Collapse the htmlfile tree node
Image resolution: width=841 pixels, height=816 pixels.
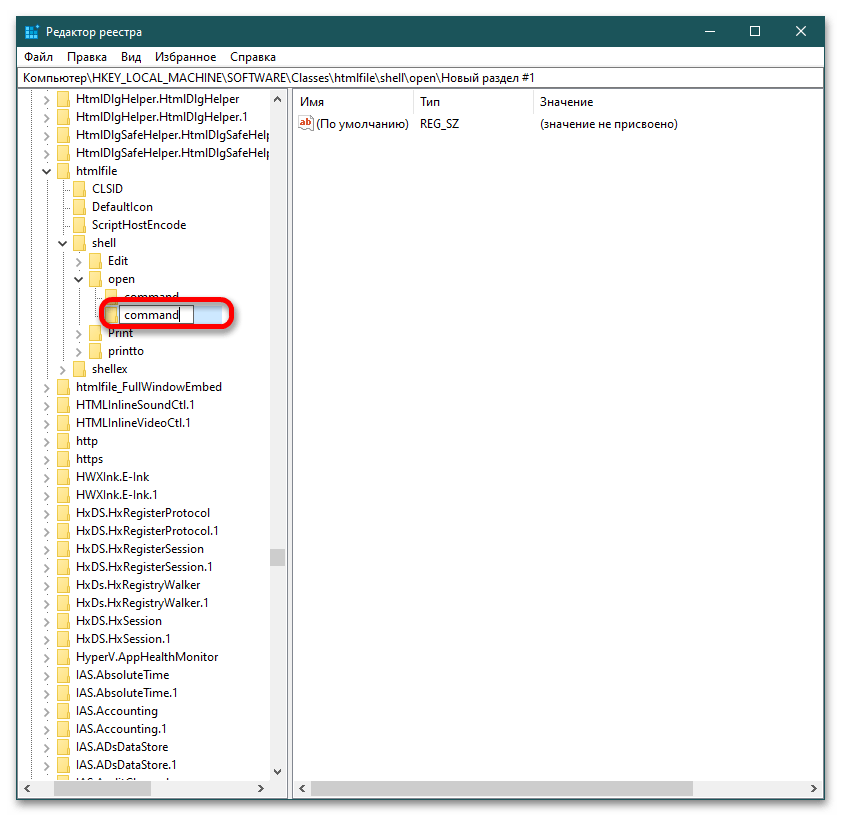click(46, 171)
